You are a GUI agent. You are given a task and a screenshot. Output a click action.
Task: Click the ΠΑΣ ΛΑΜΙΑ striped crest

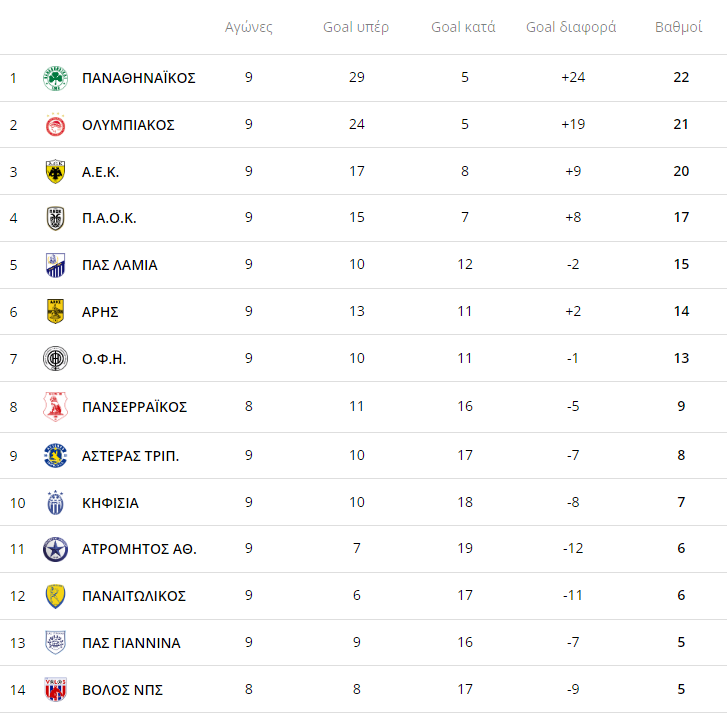pyautogui.click(x=56, y=265)
